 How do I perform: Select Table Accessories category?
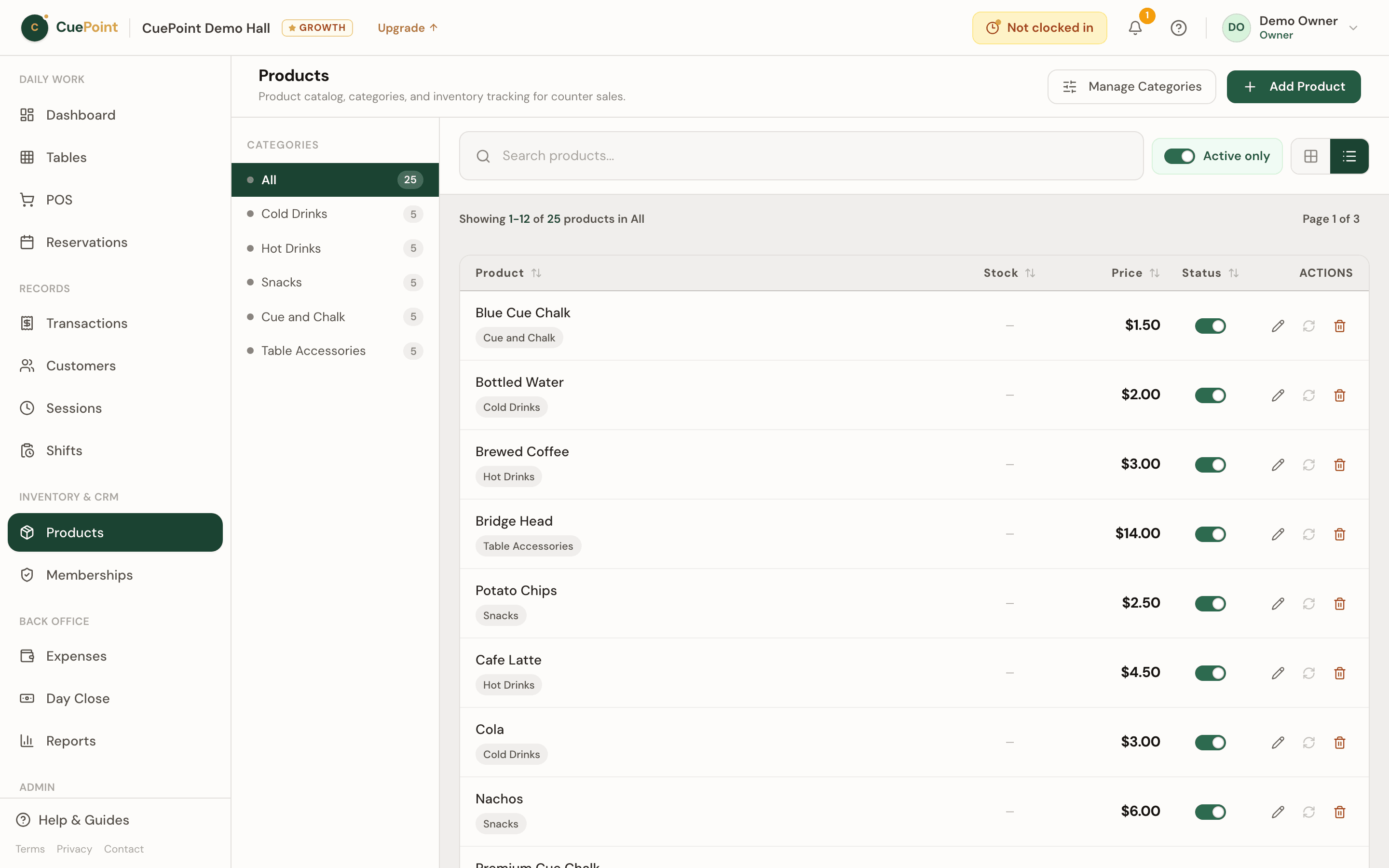pos(335,351)
